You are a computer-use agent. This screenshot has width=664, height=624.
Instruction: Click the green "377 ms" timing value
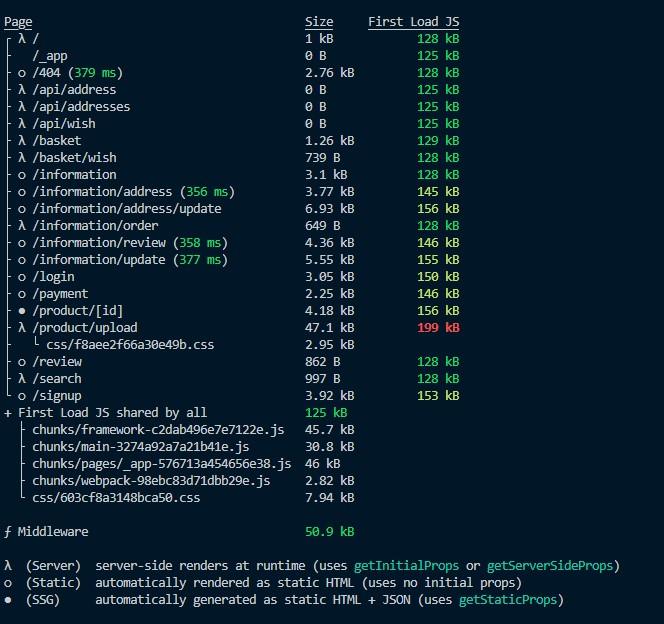pos(200,260)
